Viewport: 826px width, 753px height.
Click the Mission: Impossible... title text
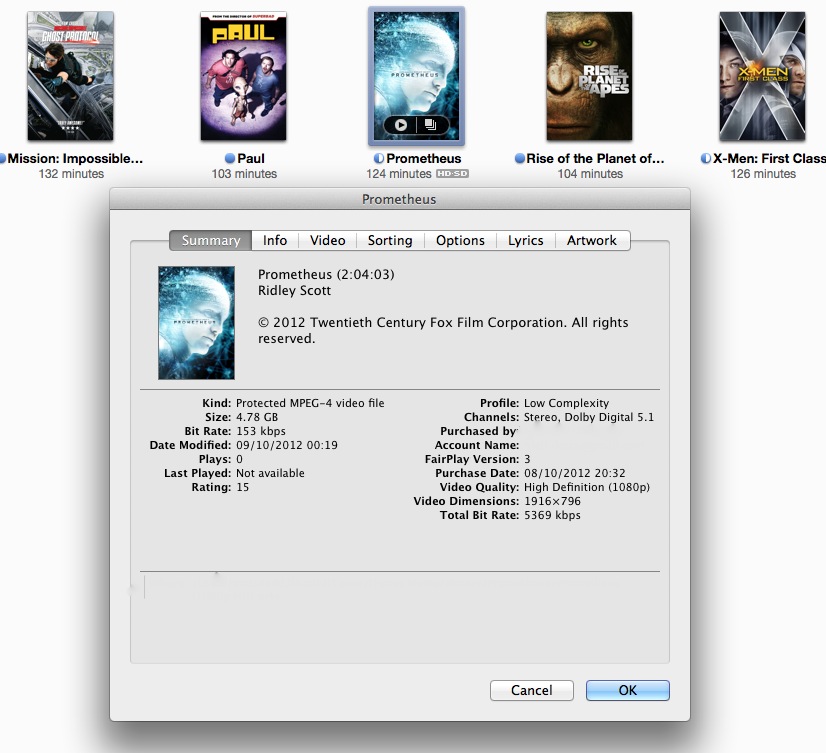(75, 158)
